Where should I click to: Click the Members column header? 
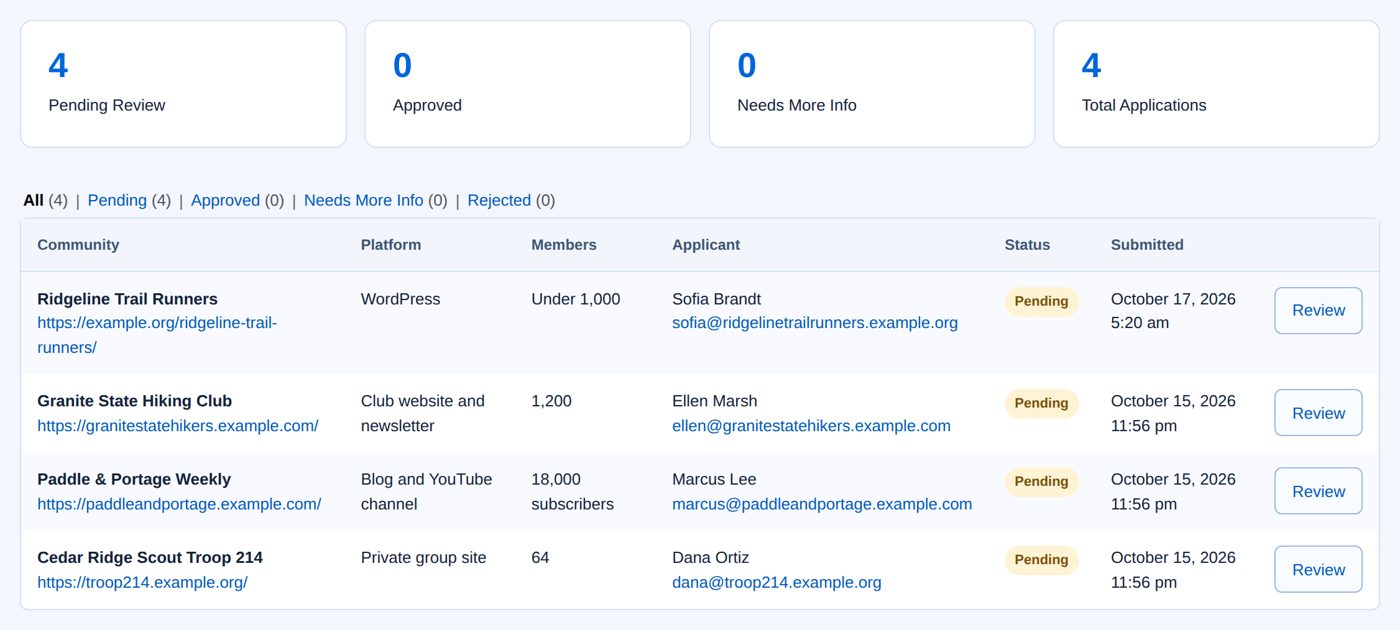click(x=564, y=245)
